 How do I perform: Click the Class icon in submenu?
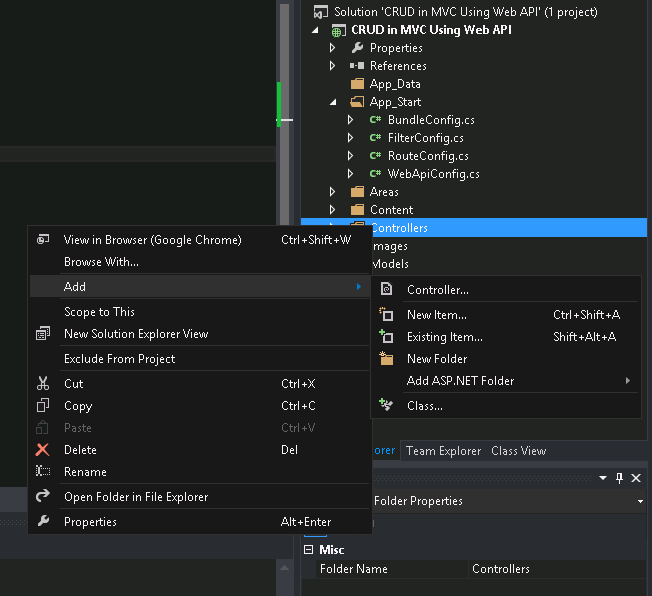[386, 405]
